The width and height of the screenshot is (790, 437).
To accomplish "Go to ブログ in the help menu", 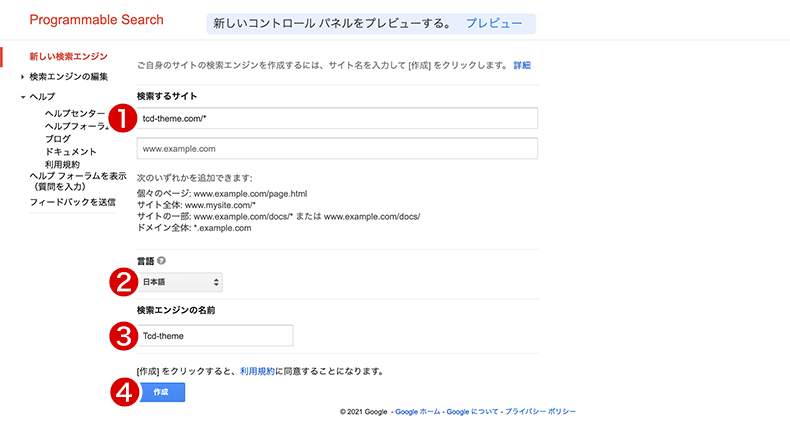I will pos(58,139).
